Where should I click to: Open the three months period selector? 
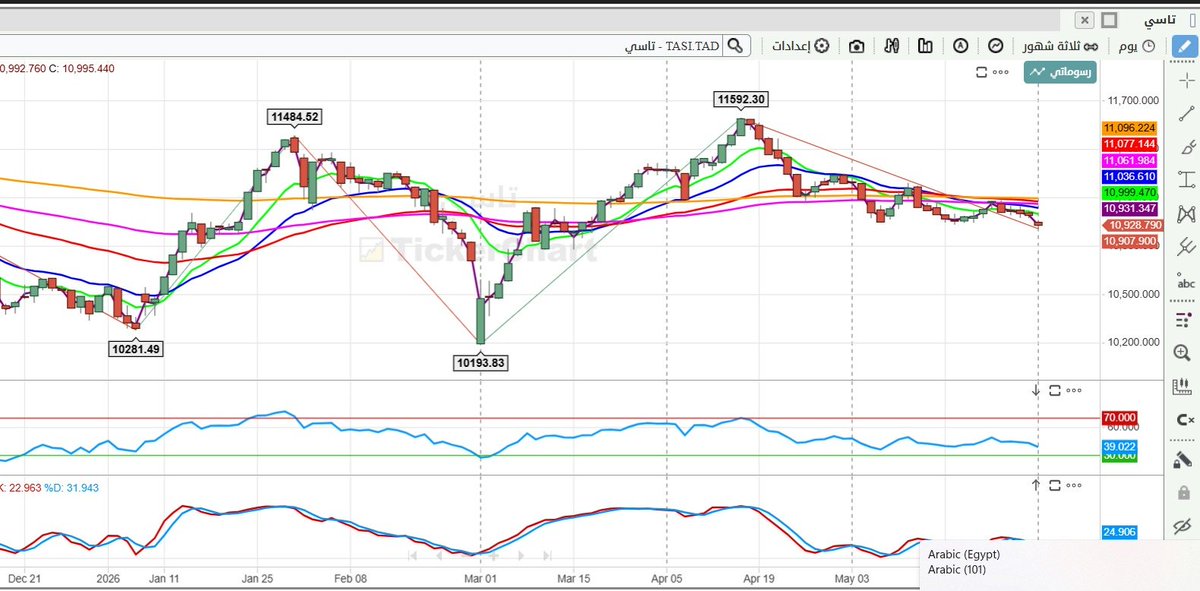coord(1062,46)
